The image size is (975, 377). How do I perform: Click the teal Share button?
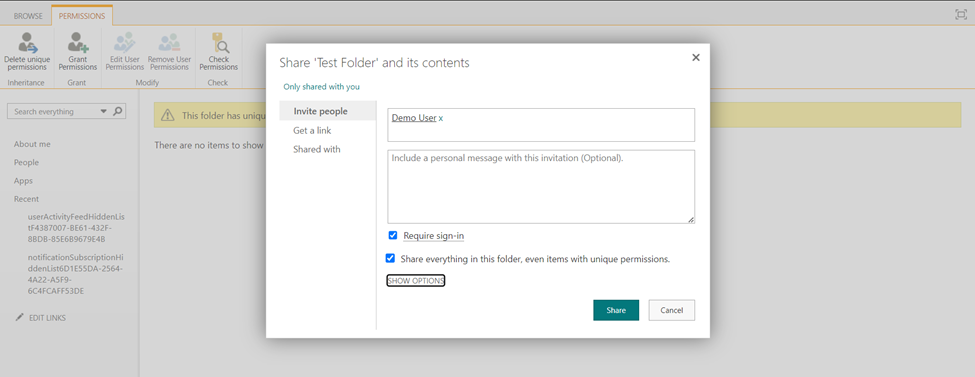click(616, 310)
